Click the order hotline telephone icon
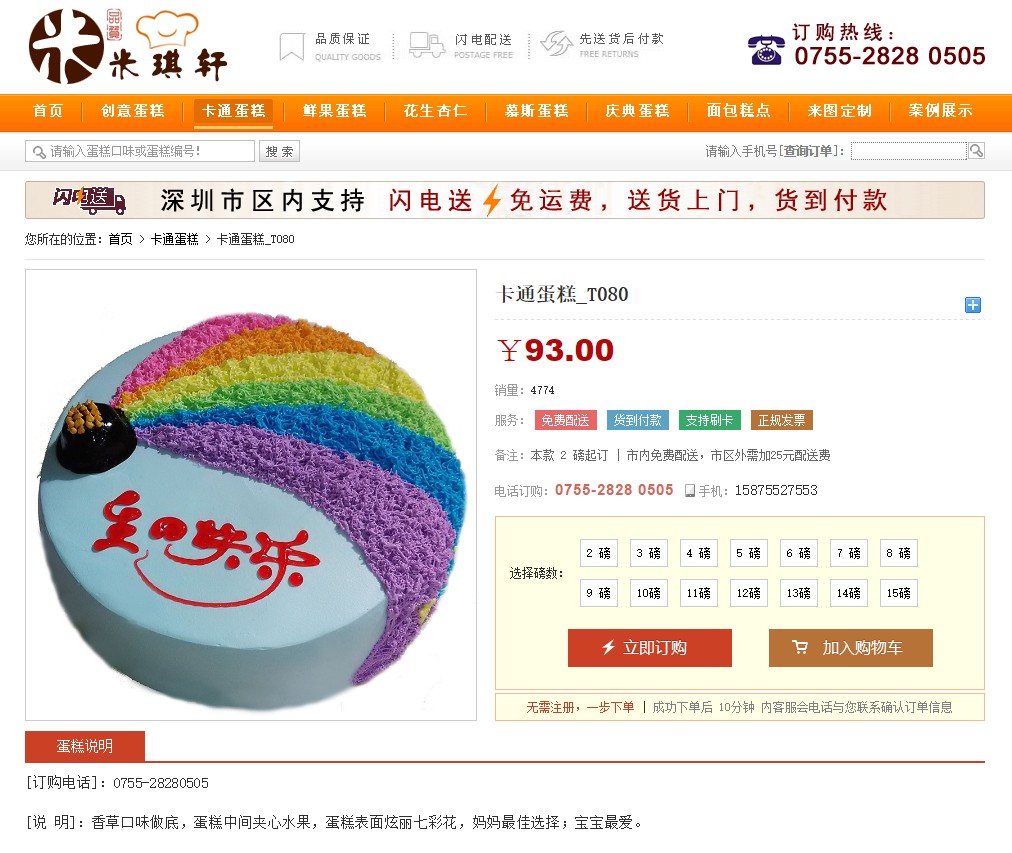 (x=765, y=50)
